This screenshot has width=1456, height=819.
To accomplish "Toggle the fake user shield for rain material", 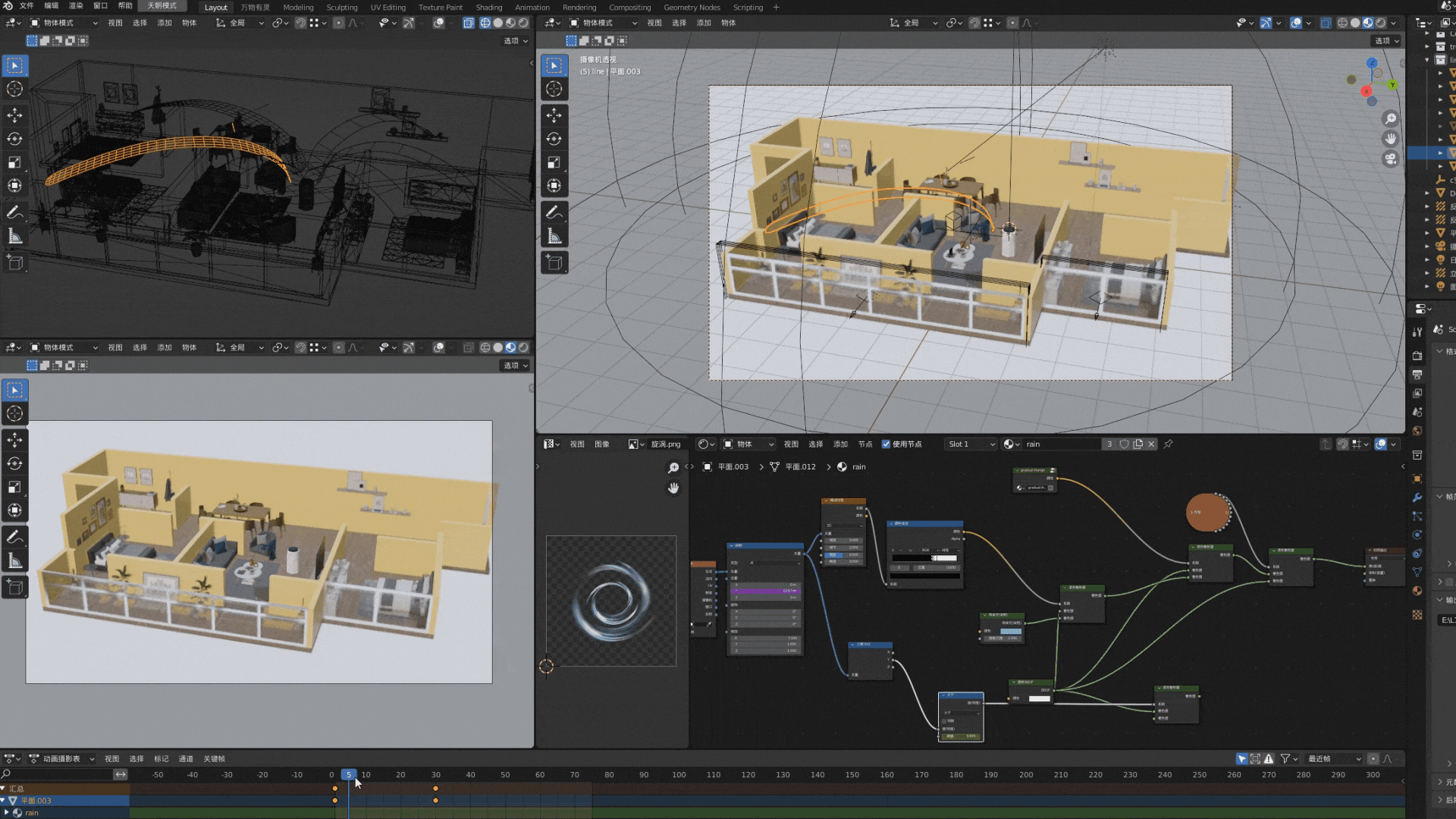I will [x=1124, y=444].
